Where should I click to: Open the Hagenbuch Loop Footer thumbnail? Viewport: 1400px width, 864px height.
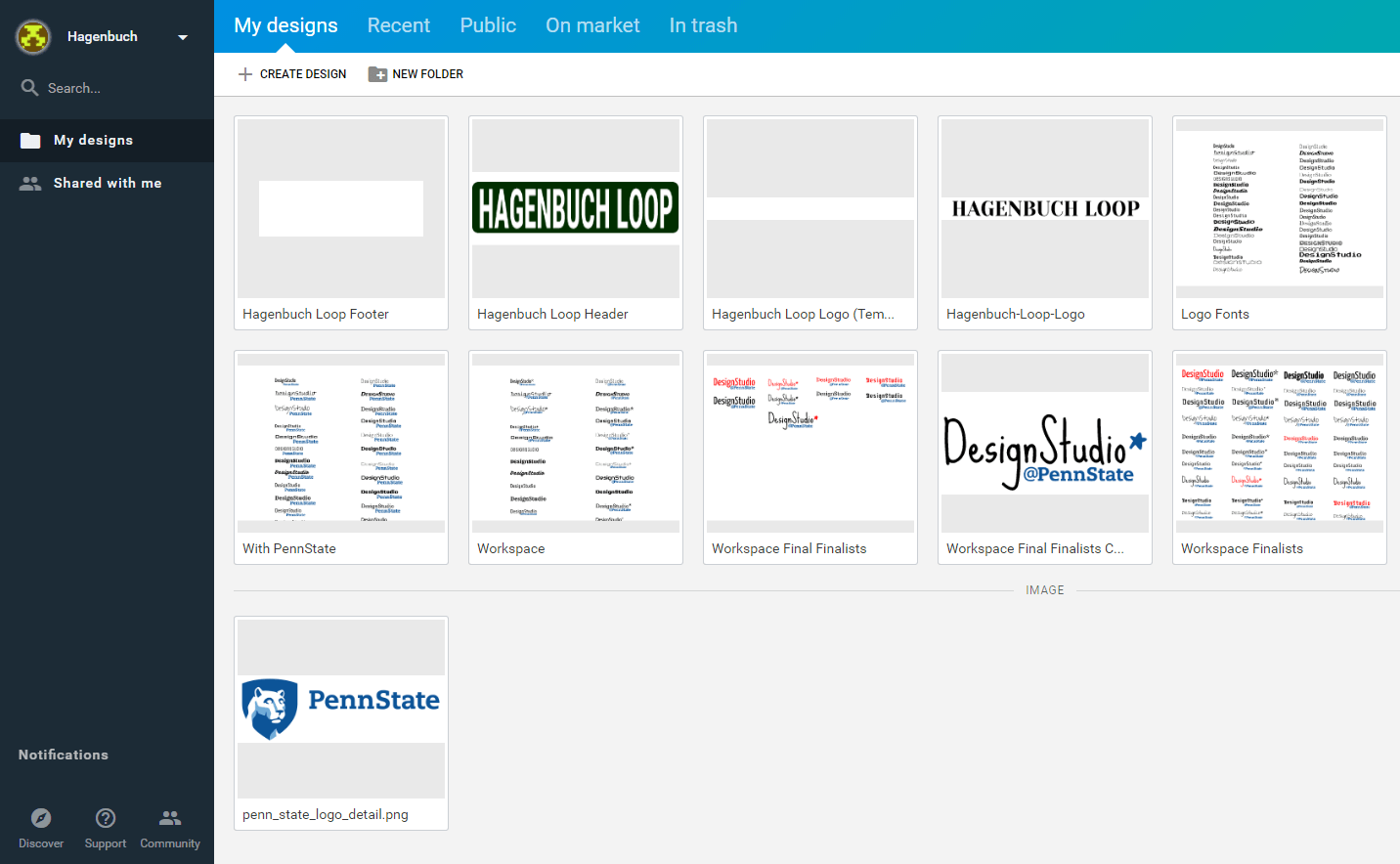pos(341,208)
